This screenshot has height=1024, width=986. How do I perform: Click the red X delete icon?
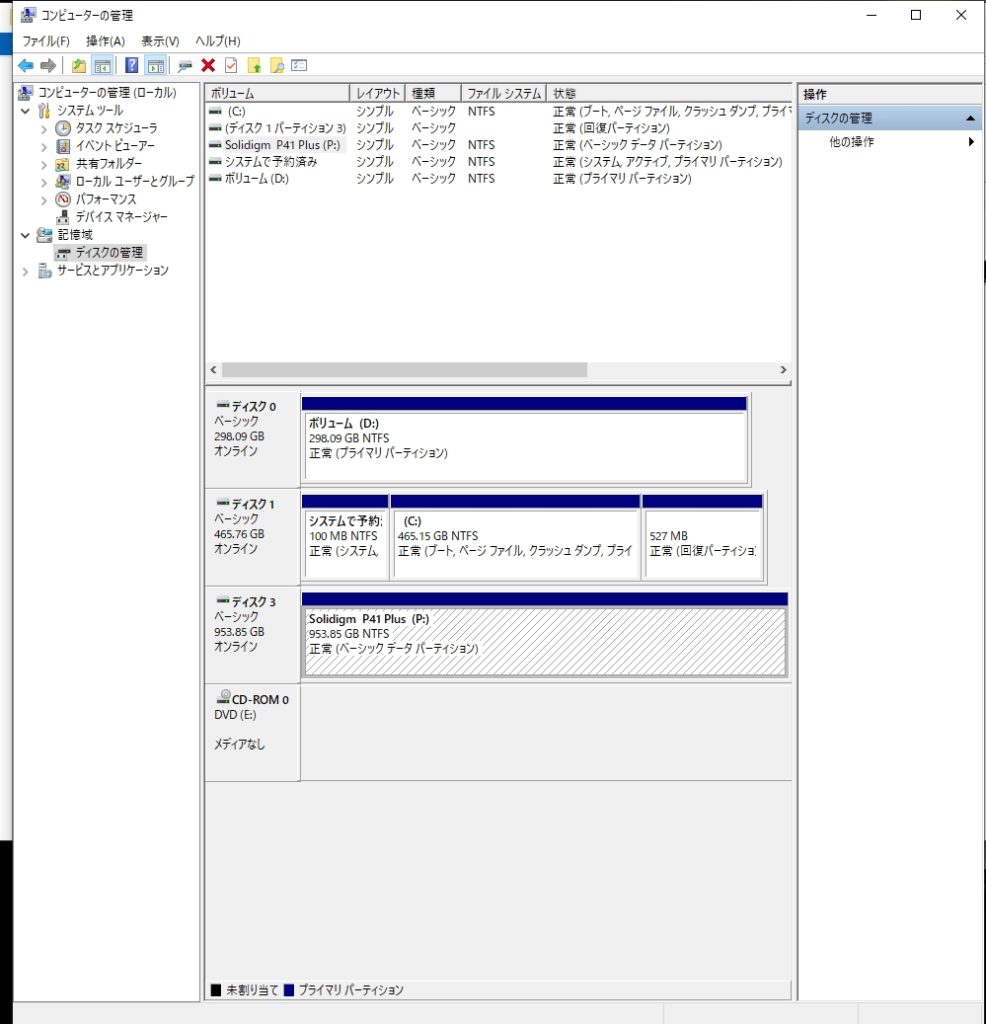208,66
